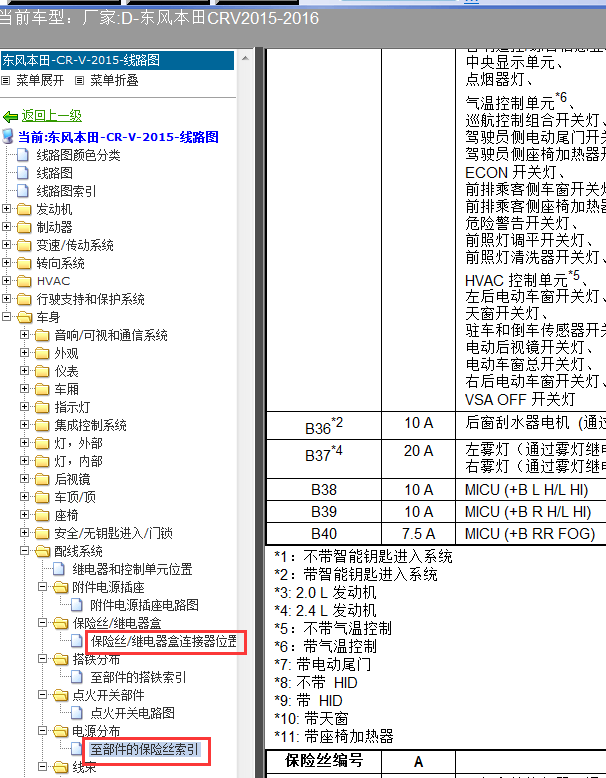Click the 指示灯 folder icon
The width and height of the screenshot is (606, 778).
point(42,407)
